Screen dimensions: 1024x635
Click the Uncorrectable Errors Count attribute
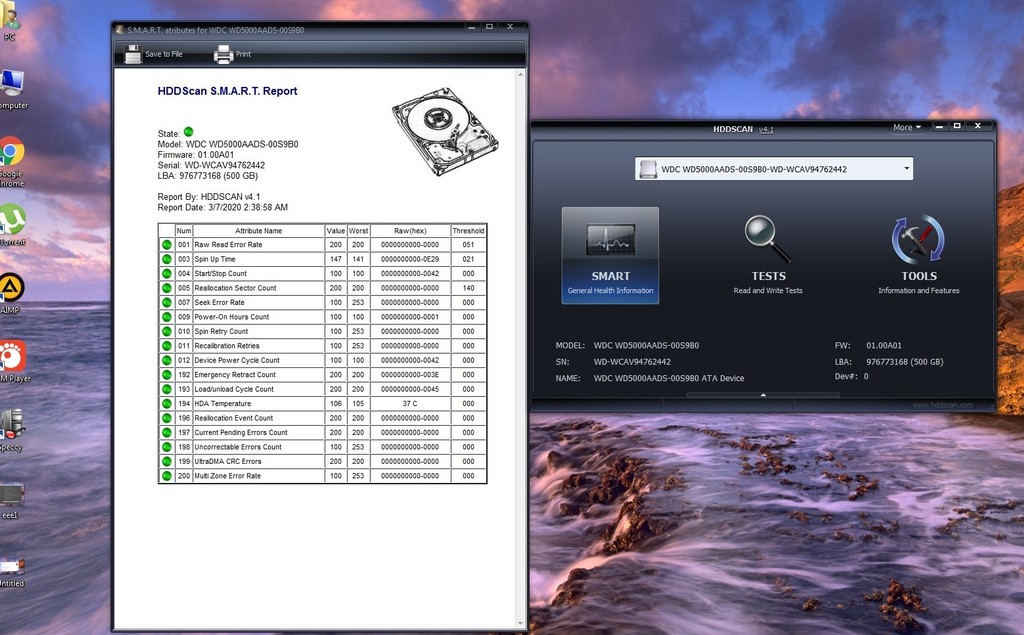238,447
